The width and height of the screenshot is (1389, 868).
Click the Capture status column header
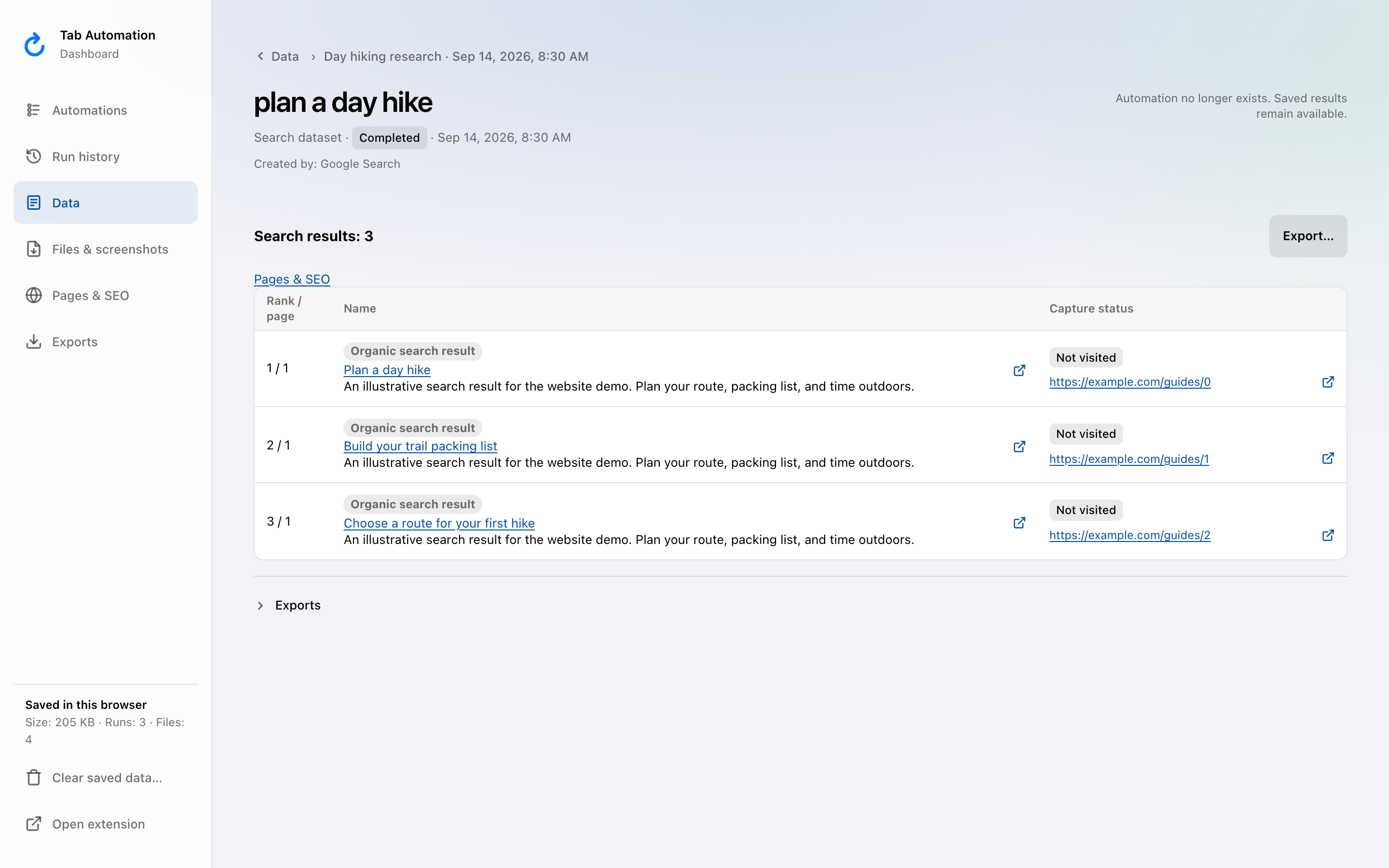point(1091,308)
